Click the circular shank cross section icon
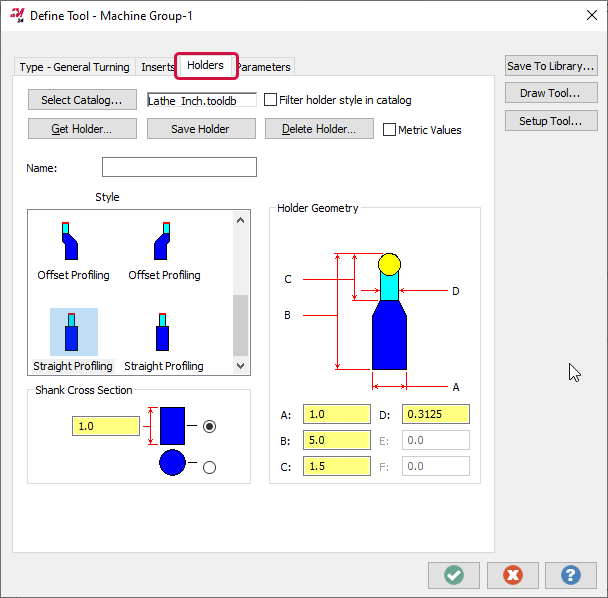This screenshot has height=598, width=608. point(172,462)
